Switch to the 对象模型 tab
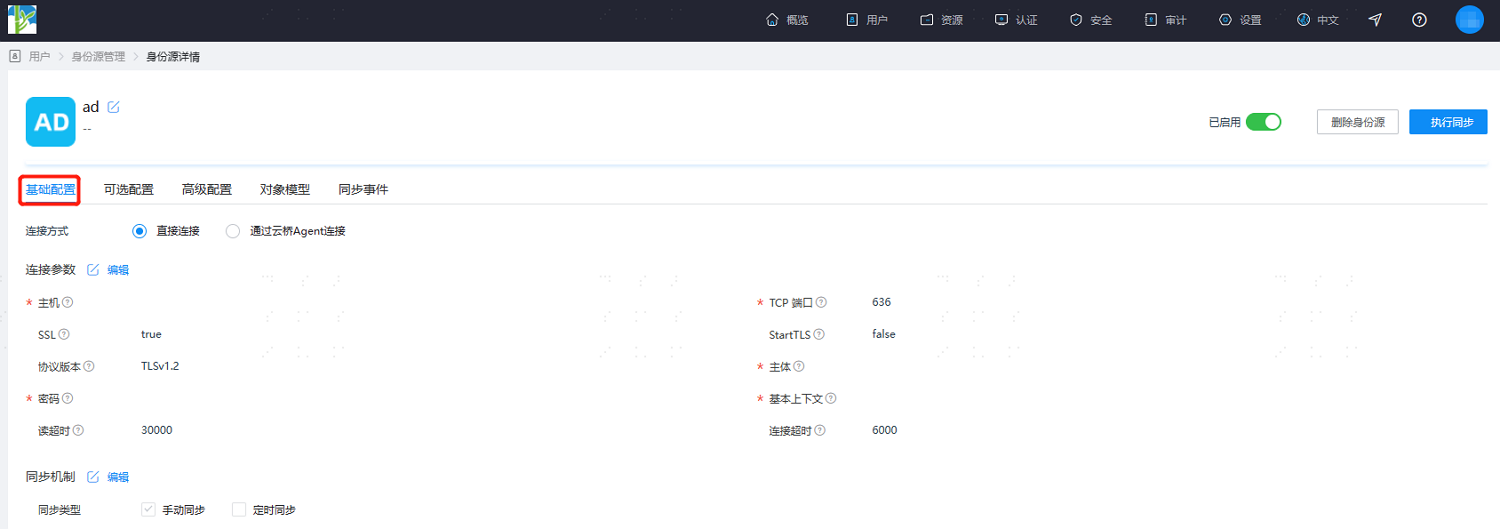This screenshot has height=529, width=1500. [x=285, y=189]
